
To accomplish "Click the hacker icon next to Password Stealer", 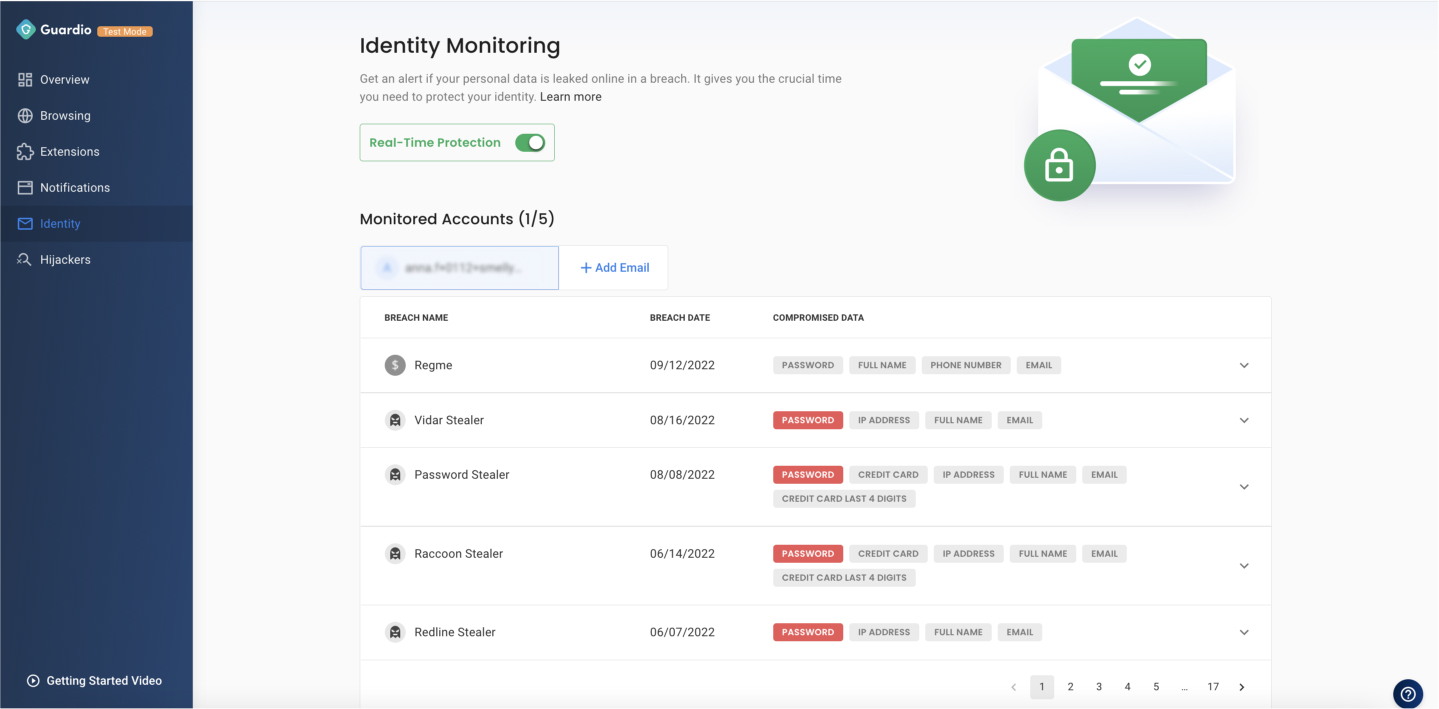I will pyautogui.click(x=395, y=475).
